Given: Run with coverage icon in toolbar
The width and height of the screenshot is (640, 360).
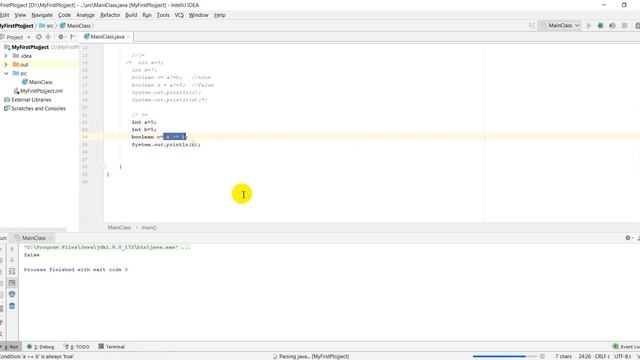Looking at the screenshot, I should pyautogui.click(x=612, y=26).
